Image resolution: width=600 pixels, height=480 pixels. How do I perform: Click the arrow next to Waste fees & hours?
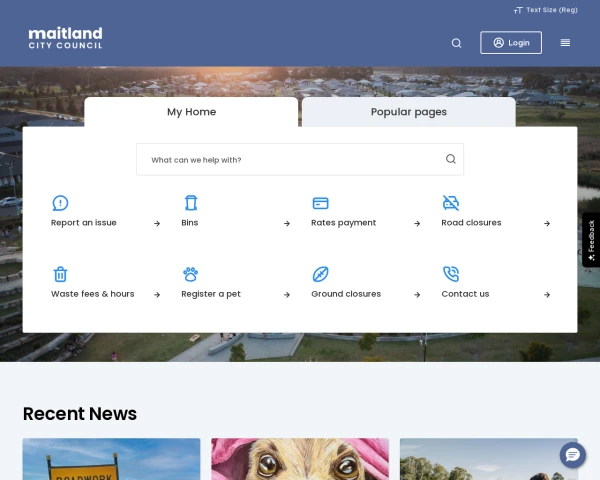[x=157, y=294]
